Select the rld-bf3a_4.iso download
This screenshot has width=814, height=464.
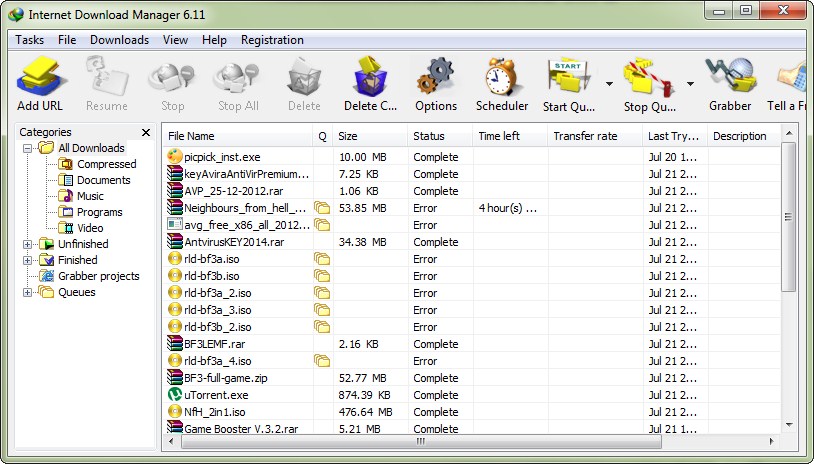pos(471,361)
